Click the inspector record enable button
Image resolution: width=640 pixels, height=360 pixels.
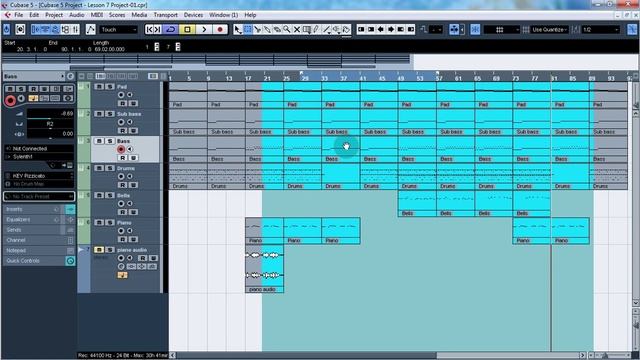tap(11, 100)
